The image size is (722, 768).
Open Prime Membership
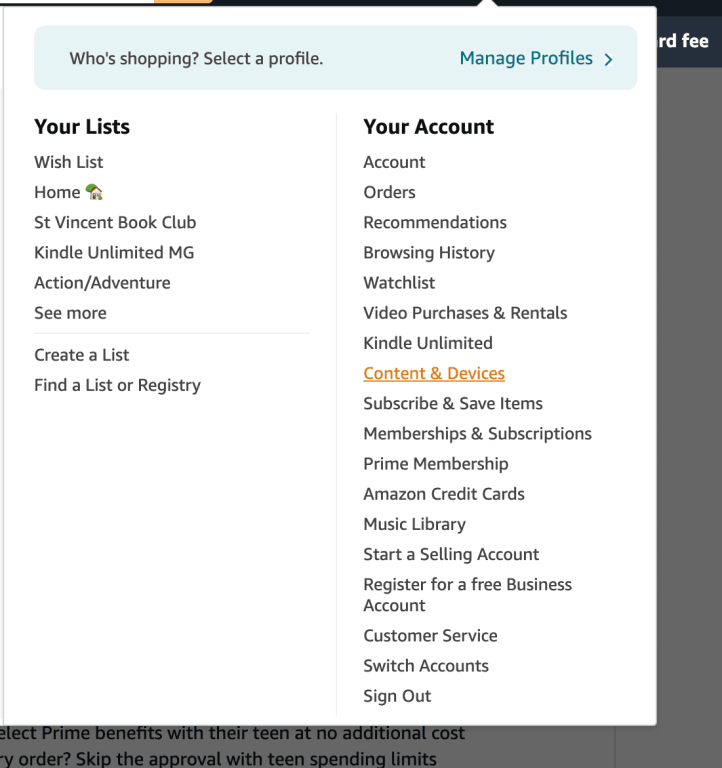(436, 464)
